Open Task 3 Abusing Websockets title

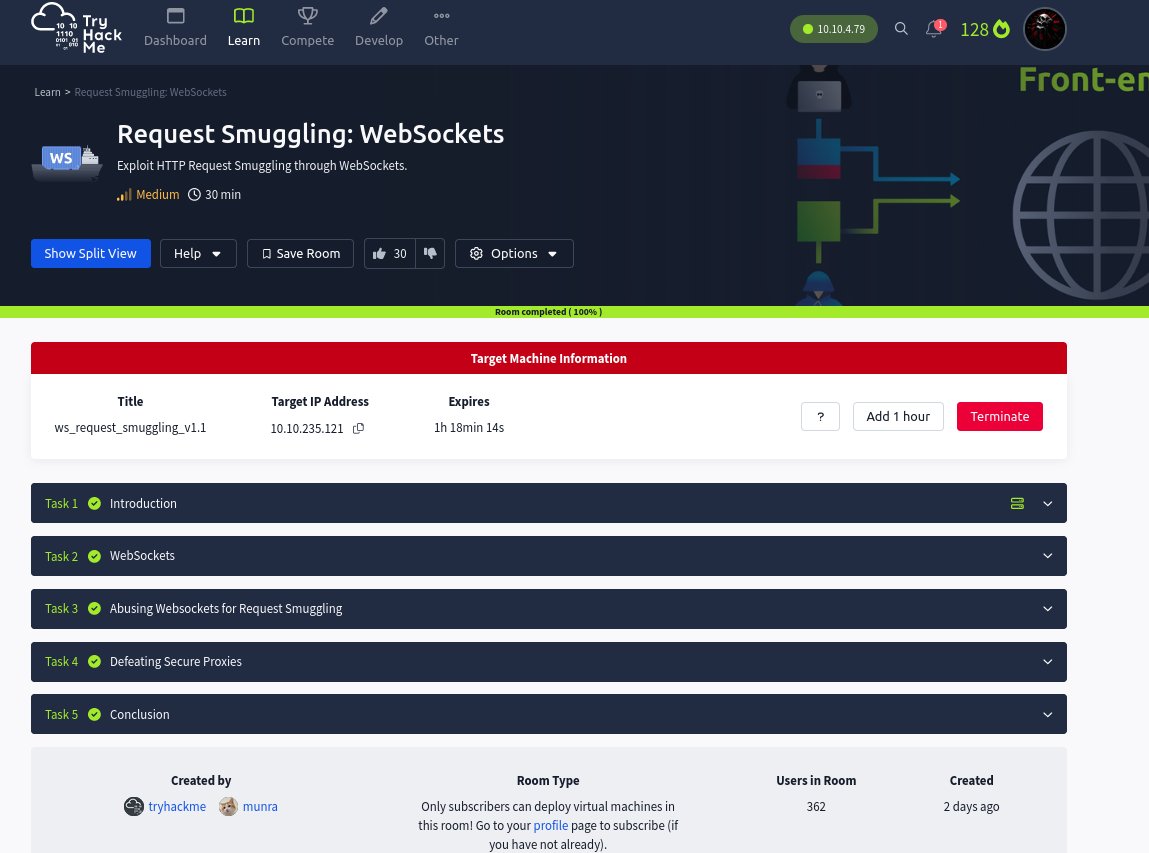[x=226, y=609]
